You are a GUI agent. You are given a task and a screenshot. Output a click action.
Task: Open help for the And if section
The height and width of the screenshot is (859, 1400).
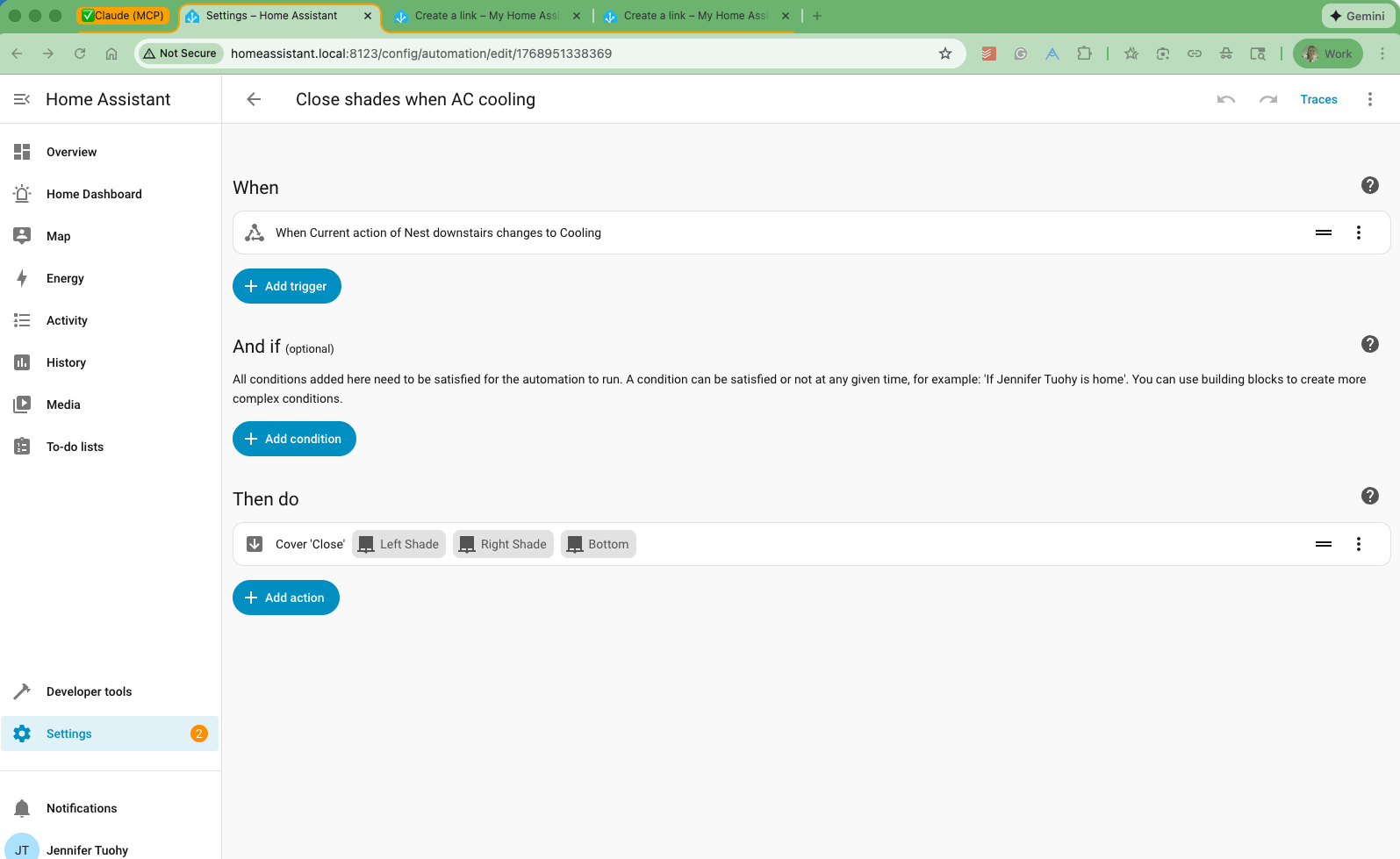coord(1369,344)
